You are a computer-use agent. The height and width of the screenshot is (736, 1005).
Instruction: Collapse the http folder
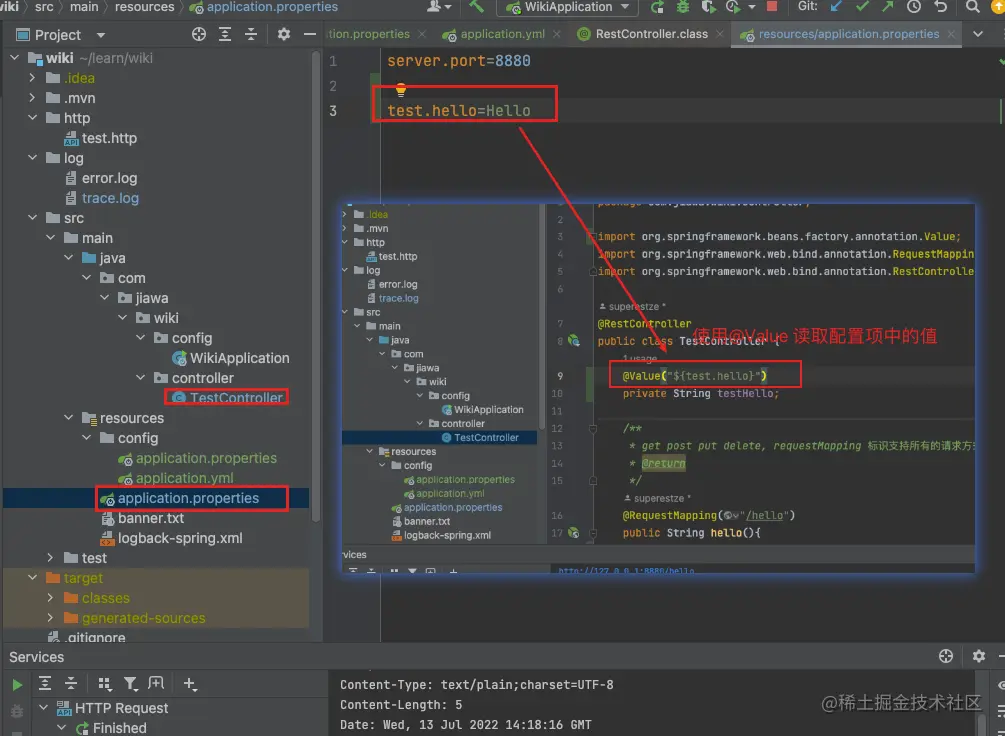(33, 117)
